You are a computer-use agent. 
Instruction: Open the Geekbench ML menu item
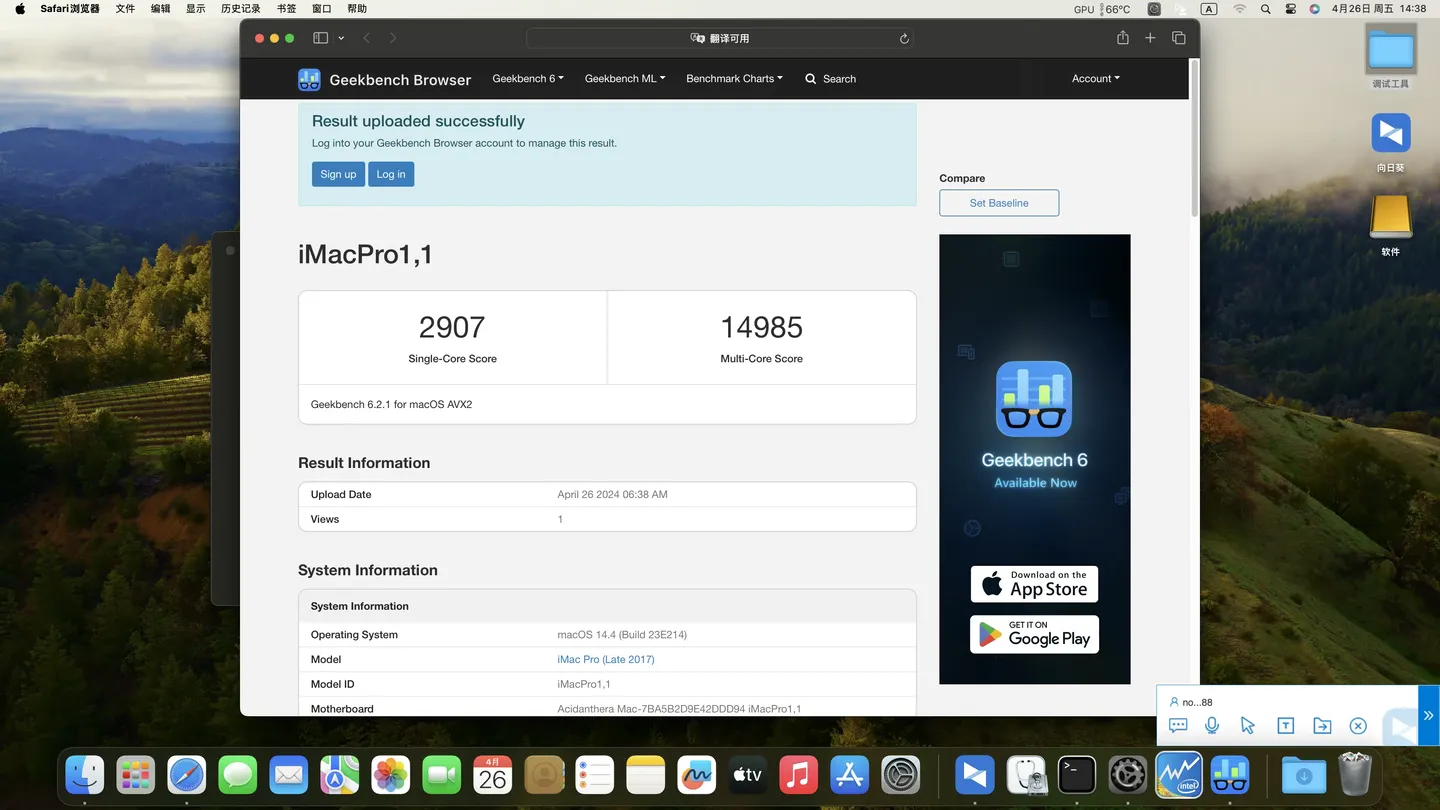(624, 79)
